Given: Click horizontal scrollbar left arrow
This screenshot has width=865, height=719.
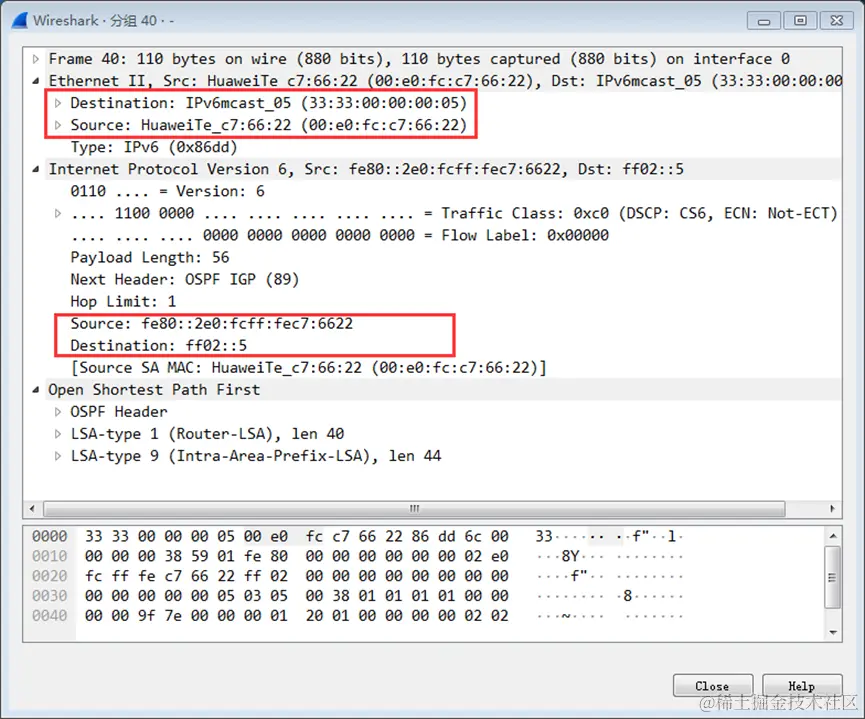Looking at the screenshot, I should coord(32,508).
